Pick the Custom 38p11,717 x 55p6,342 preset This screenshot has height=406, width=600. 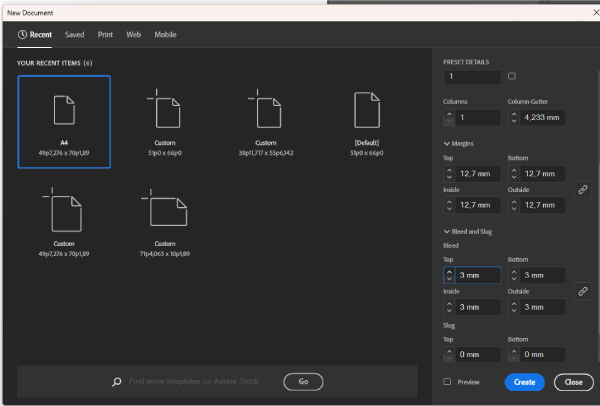(x=266, y=109)
